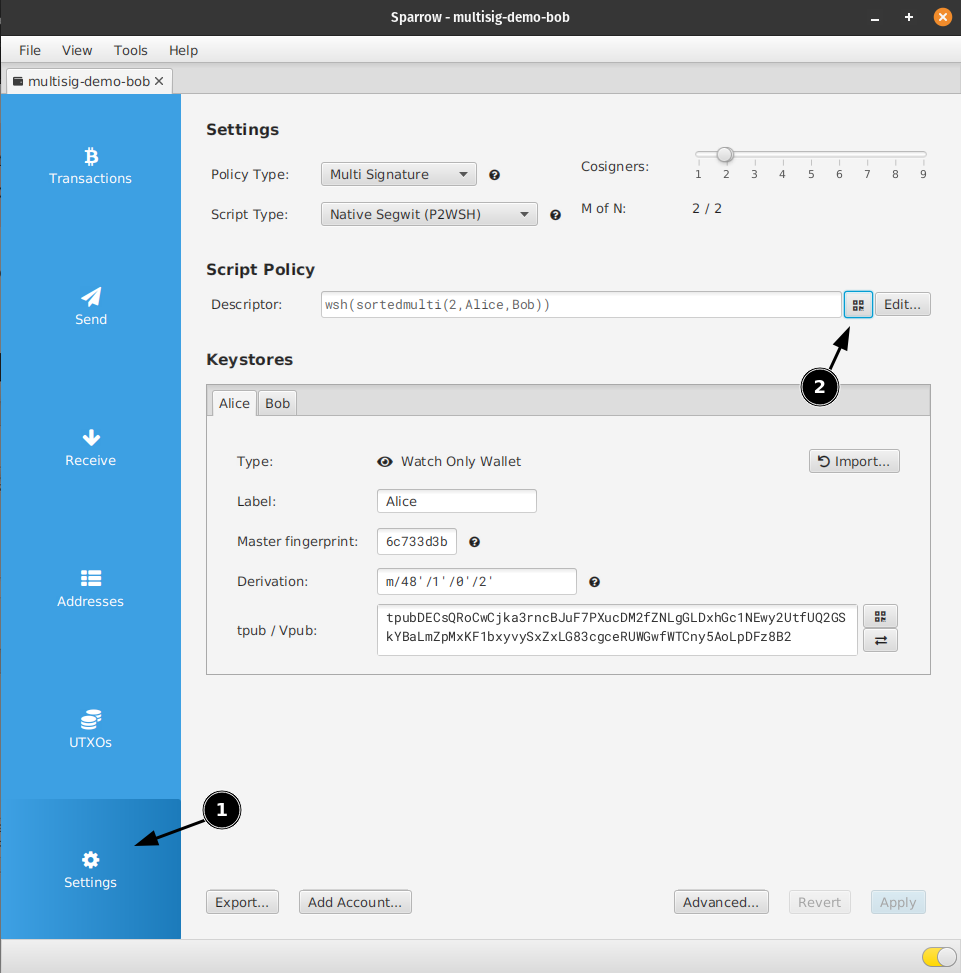
Task: Go to the Receive sidebar section
Action: pos(91,448)
